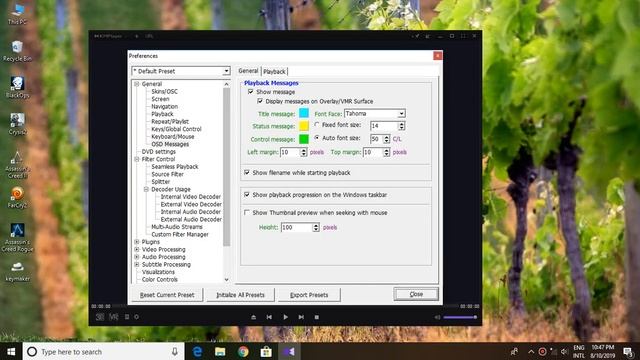This screenshot has height=360, width=640.
Task: Enable Show Thumbnail preview when seeking
Action: (x=247, y=213)
